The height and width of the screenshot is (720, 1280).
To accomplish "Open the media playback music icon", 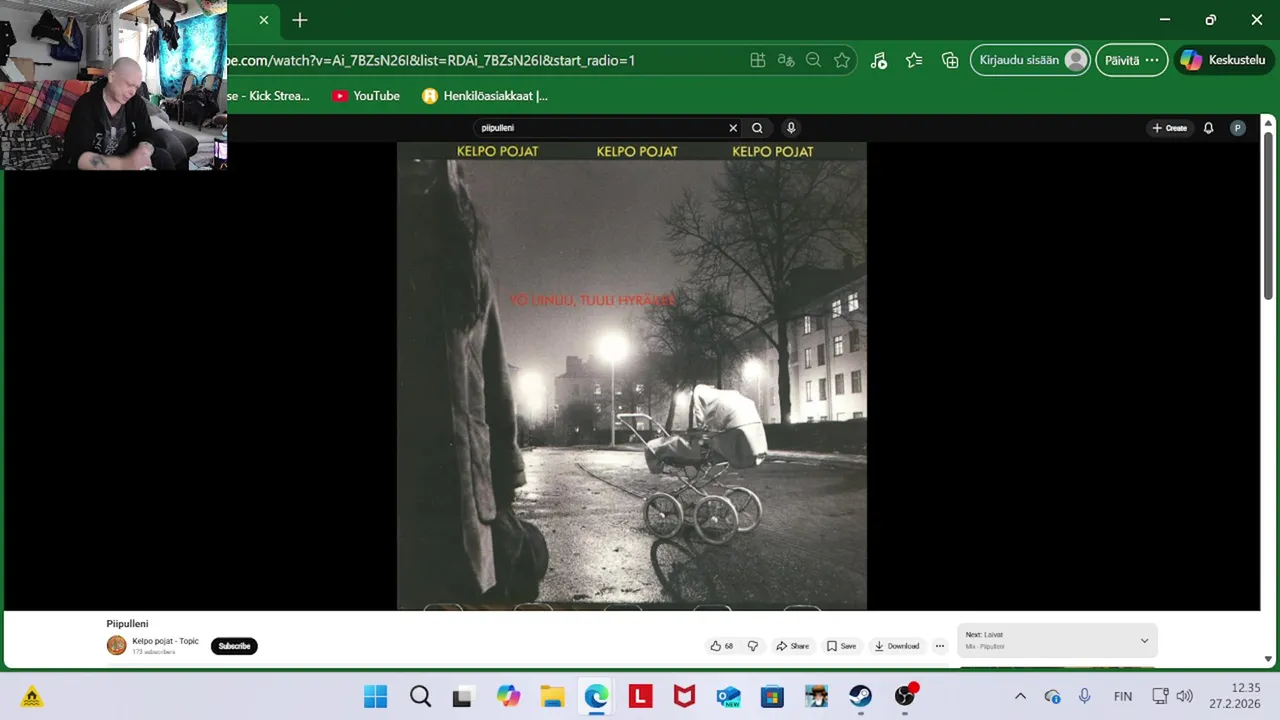I will pos(878,60).
